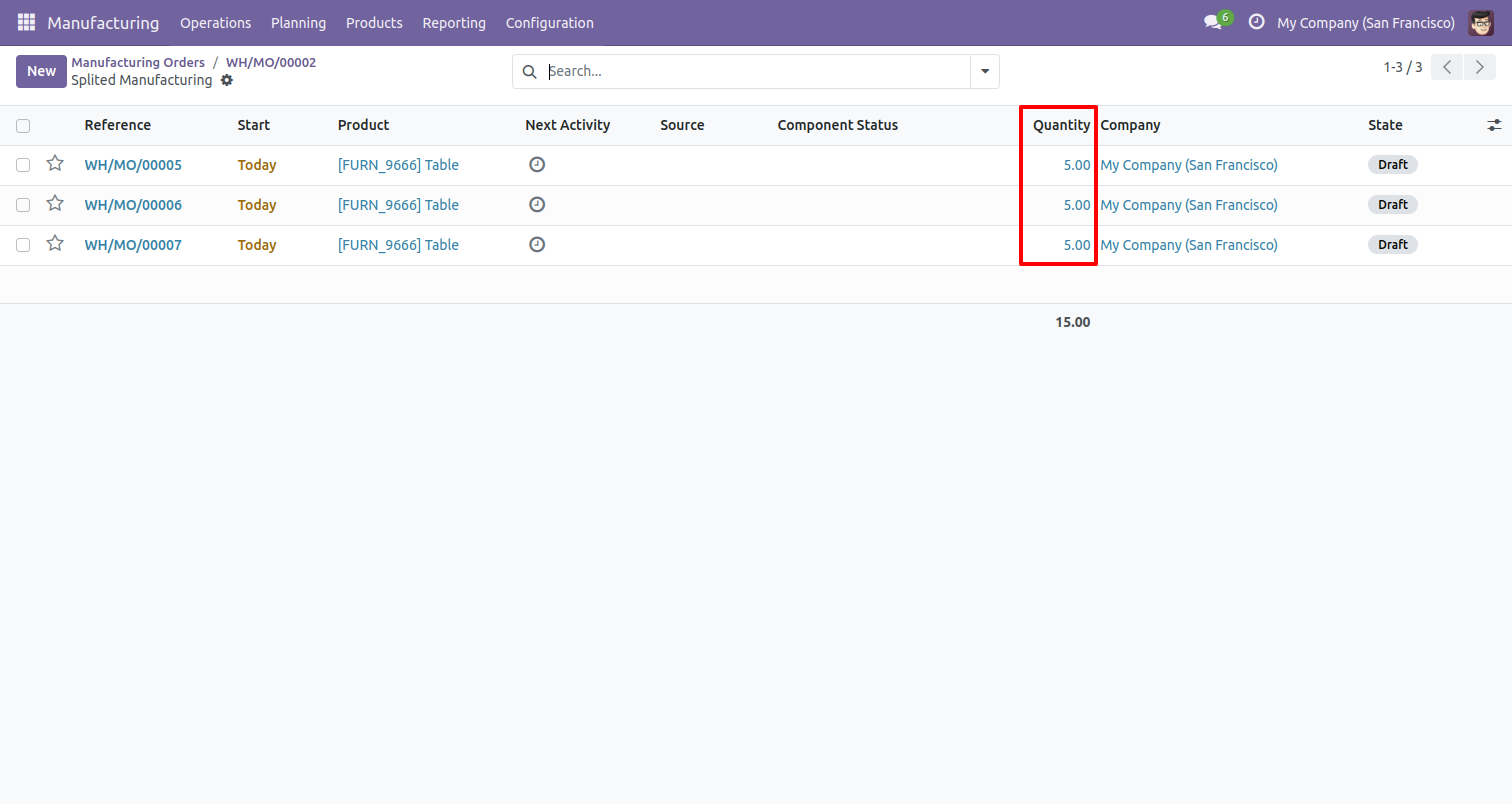1512x804 pixels.
Task: Open activity clock for WH/MO/00005
Action: [537, 165]
